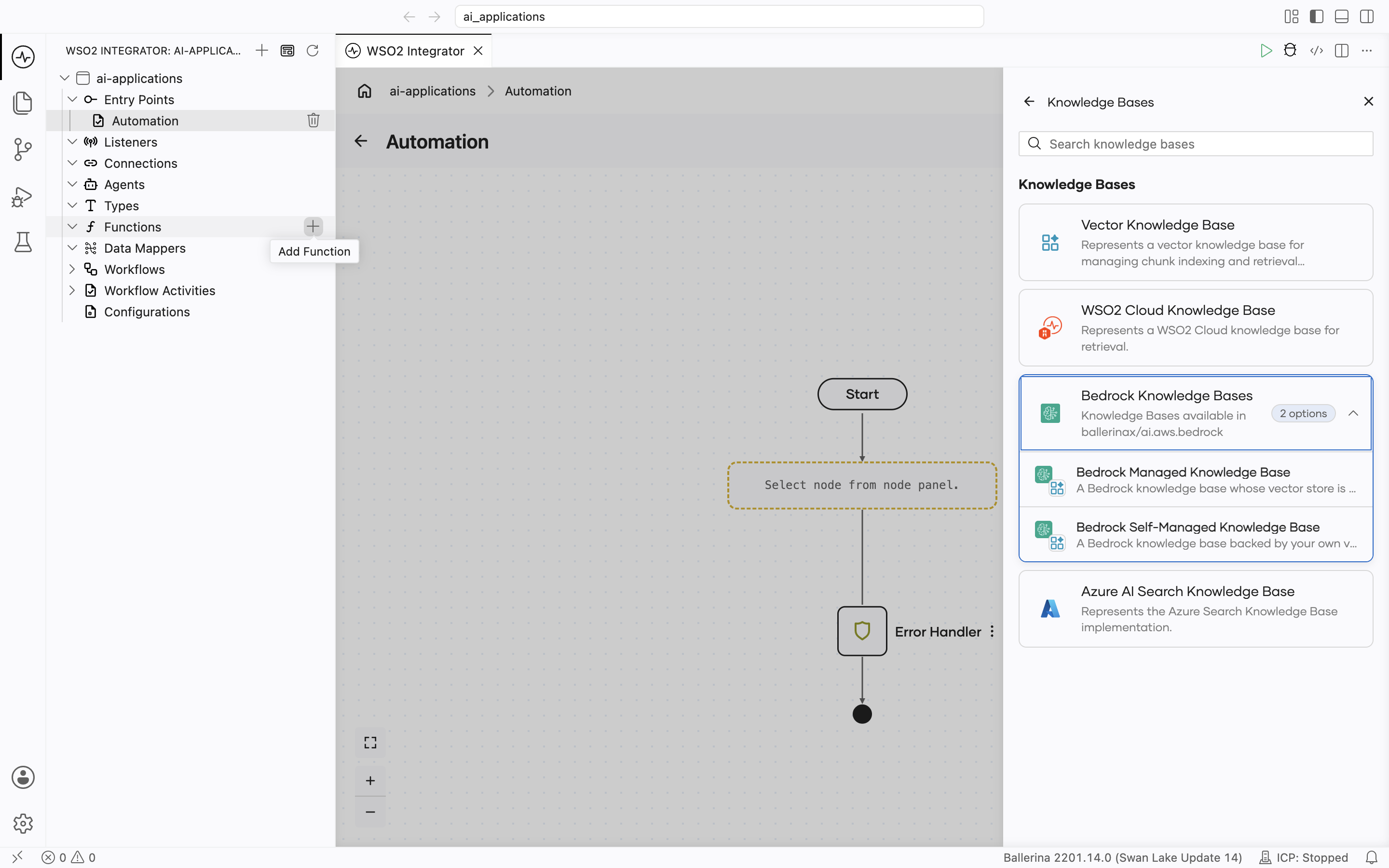
Task: Click ai-applications in the breadcrumb
Action: pyautogui.click(x=432, y=91)
